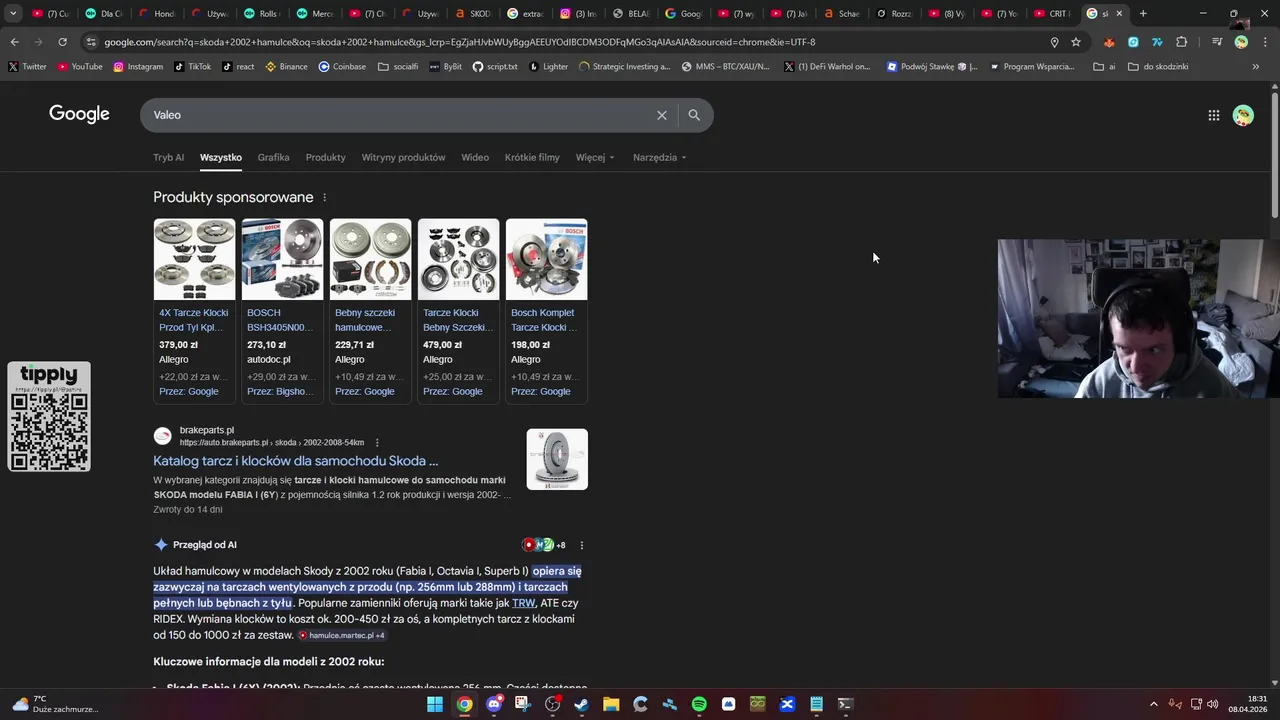Expand the Narzędzia tools dropdown

coord(660,157)
